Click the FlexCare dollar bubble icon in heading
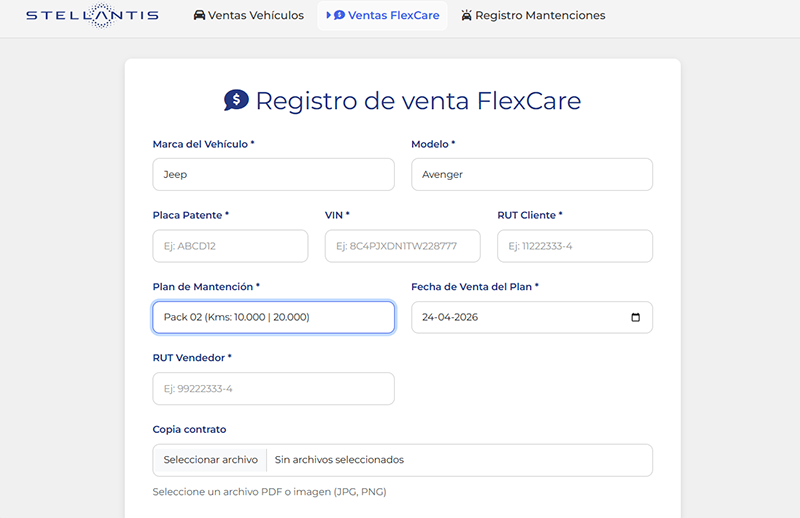 236,100
